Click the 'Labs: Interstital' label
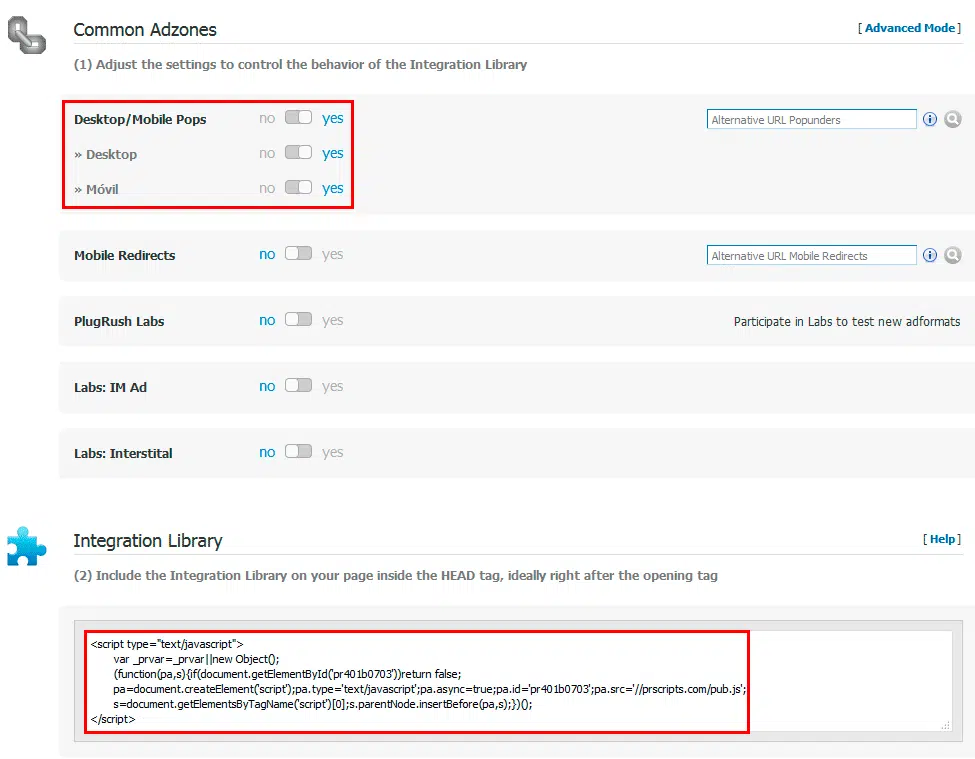Screen dimensions: 975x759 point(123,453)
